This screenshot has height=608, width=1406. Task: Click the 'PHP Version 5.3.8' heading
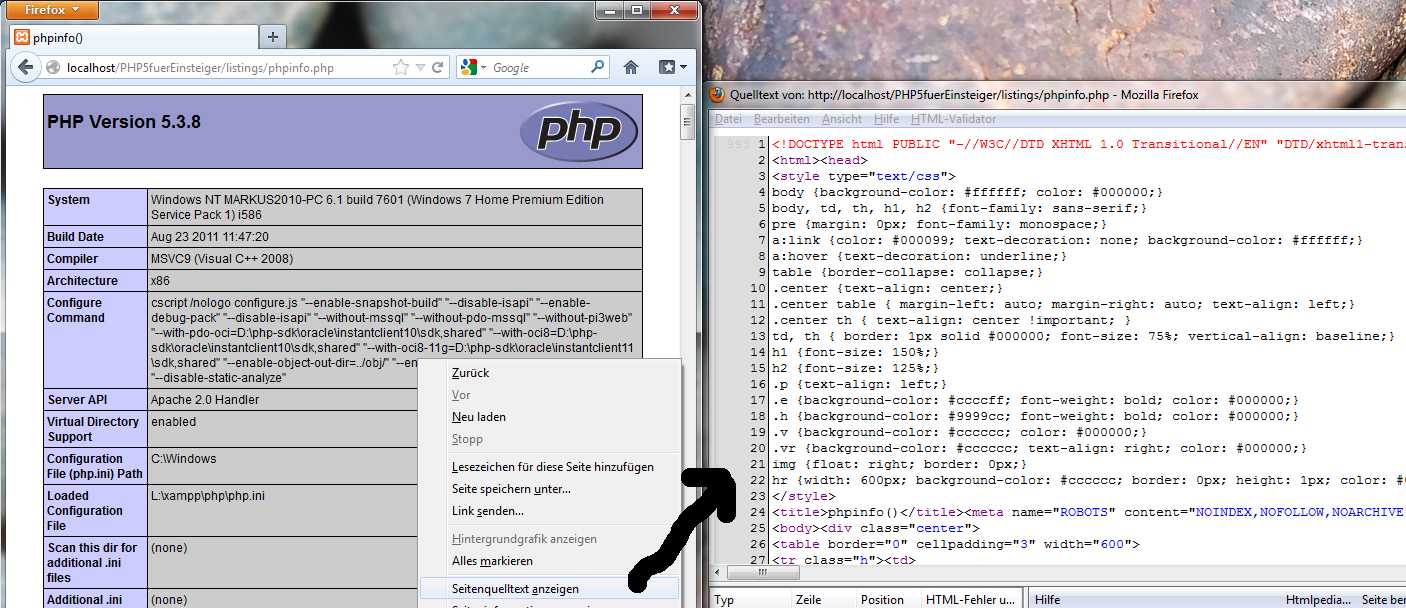click(x=124, y=122)
